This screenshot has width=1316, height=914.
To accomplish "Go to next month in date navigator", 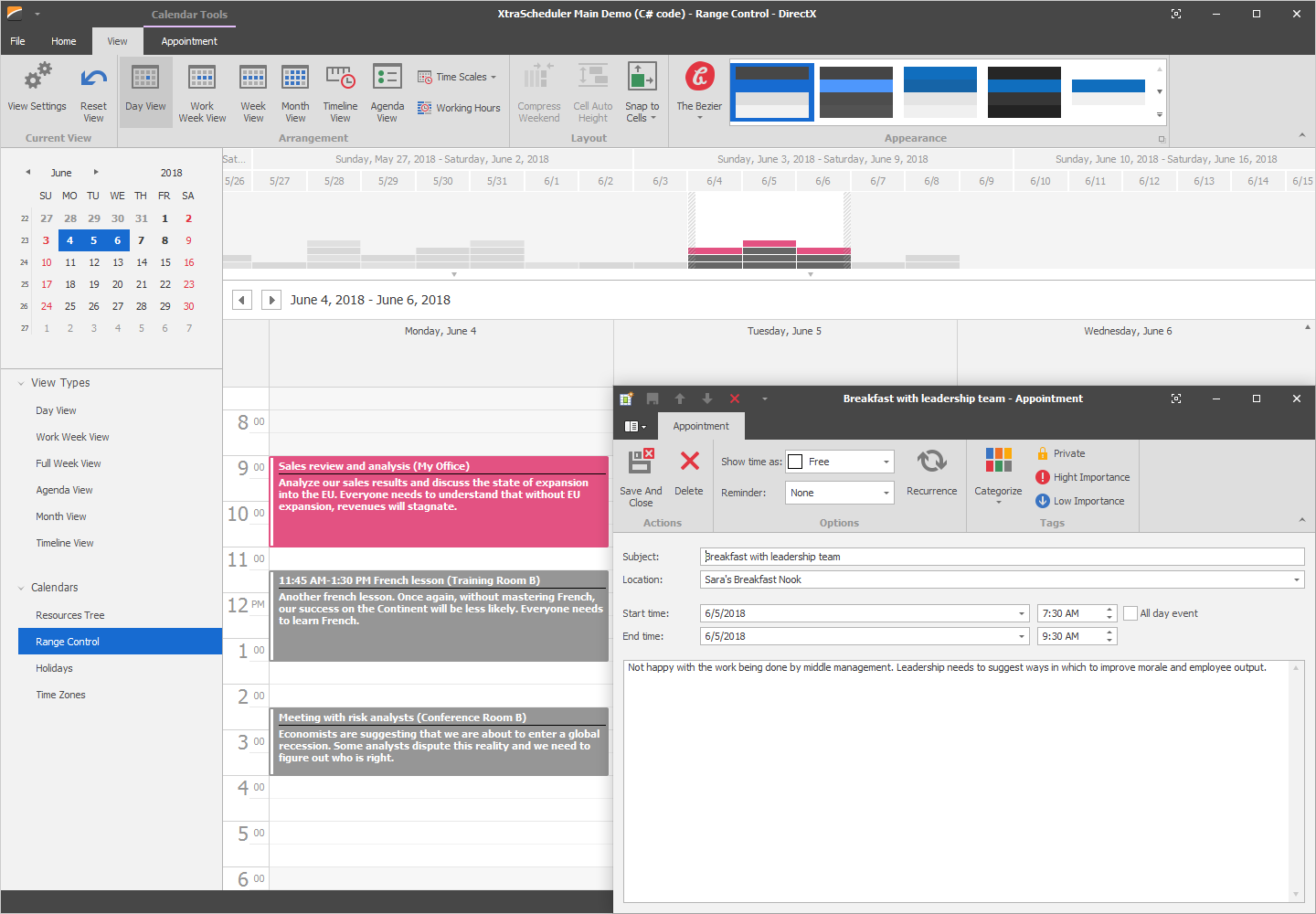I will click(96, 172).
